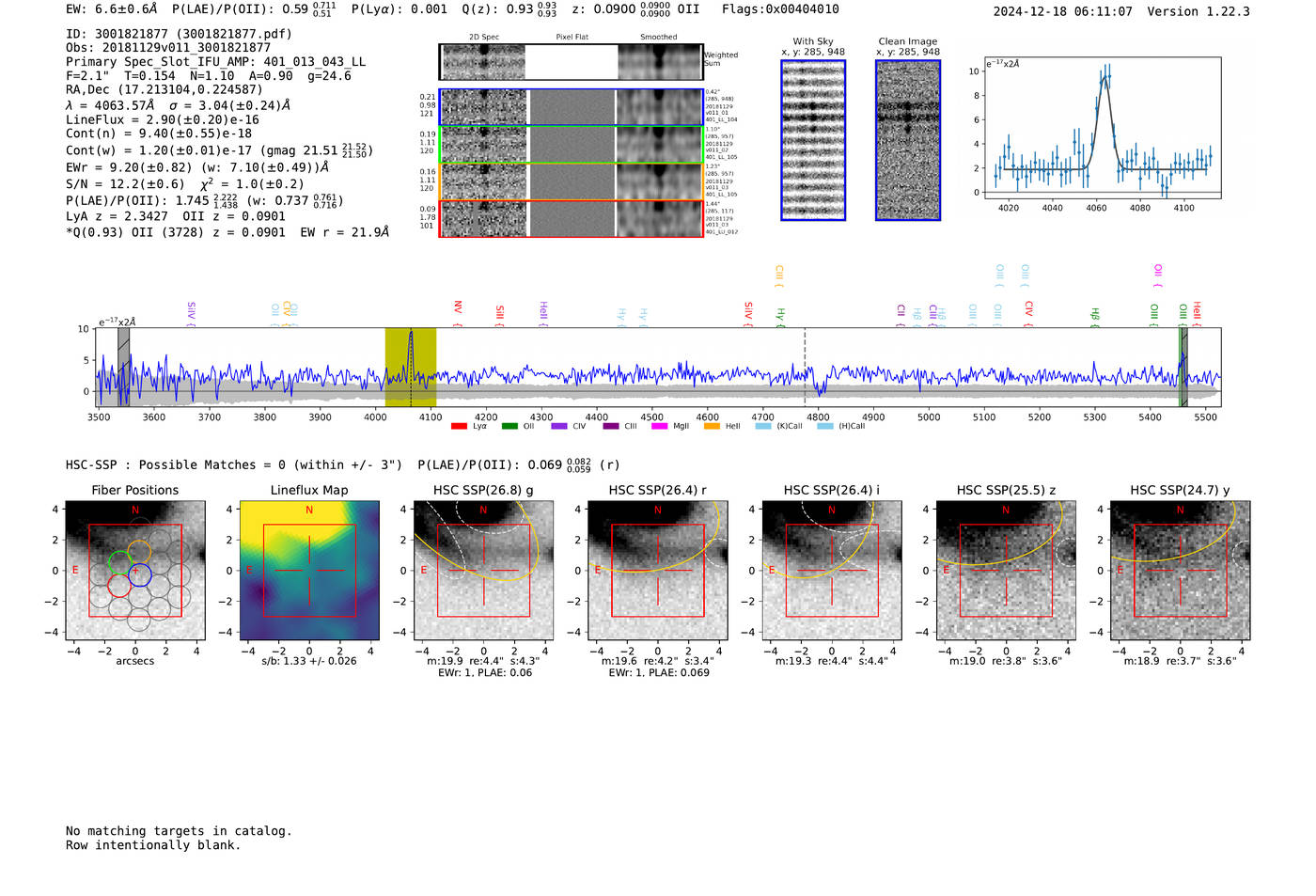Open the Clean Image cutout

(908, 140)
